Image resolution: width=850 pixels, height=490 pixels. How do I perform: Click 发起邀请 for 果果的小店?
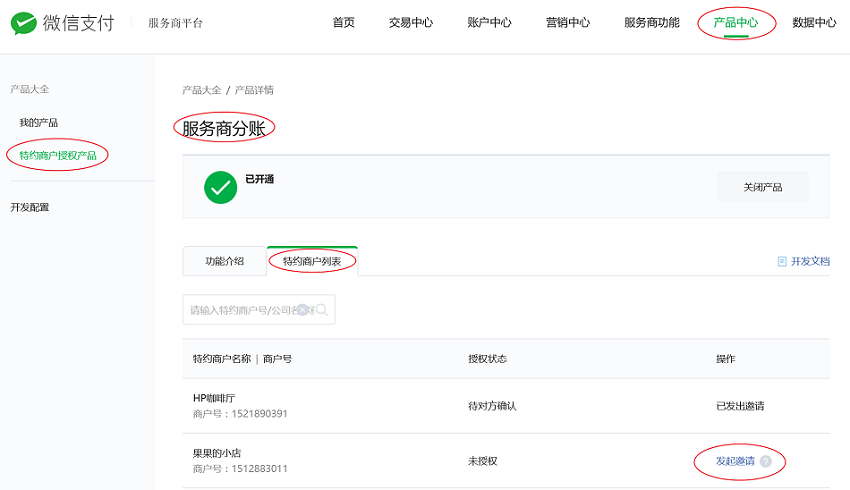coord(735,461)
